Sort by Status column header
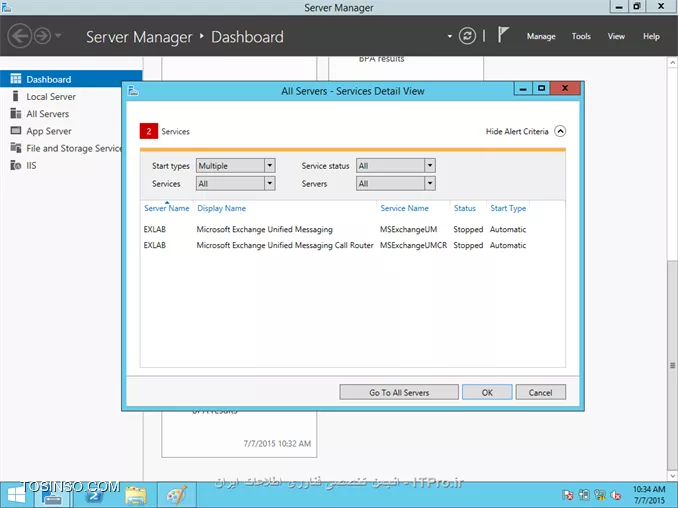678x508 pixels. [464, 208]
